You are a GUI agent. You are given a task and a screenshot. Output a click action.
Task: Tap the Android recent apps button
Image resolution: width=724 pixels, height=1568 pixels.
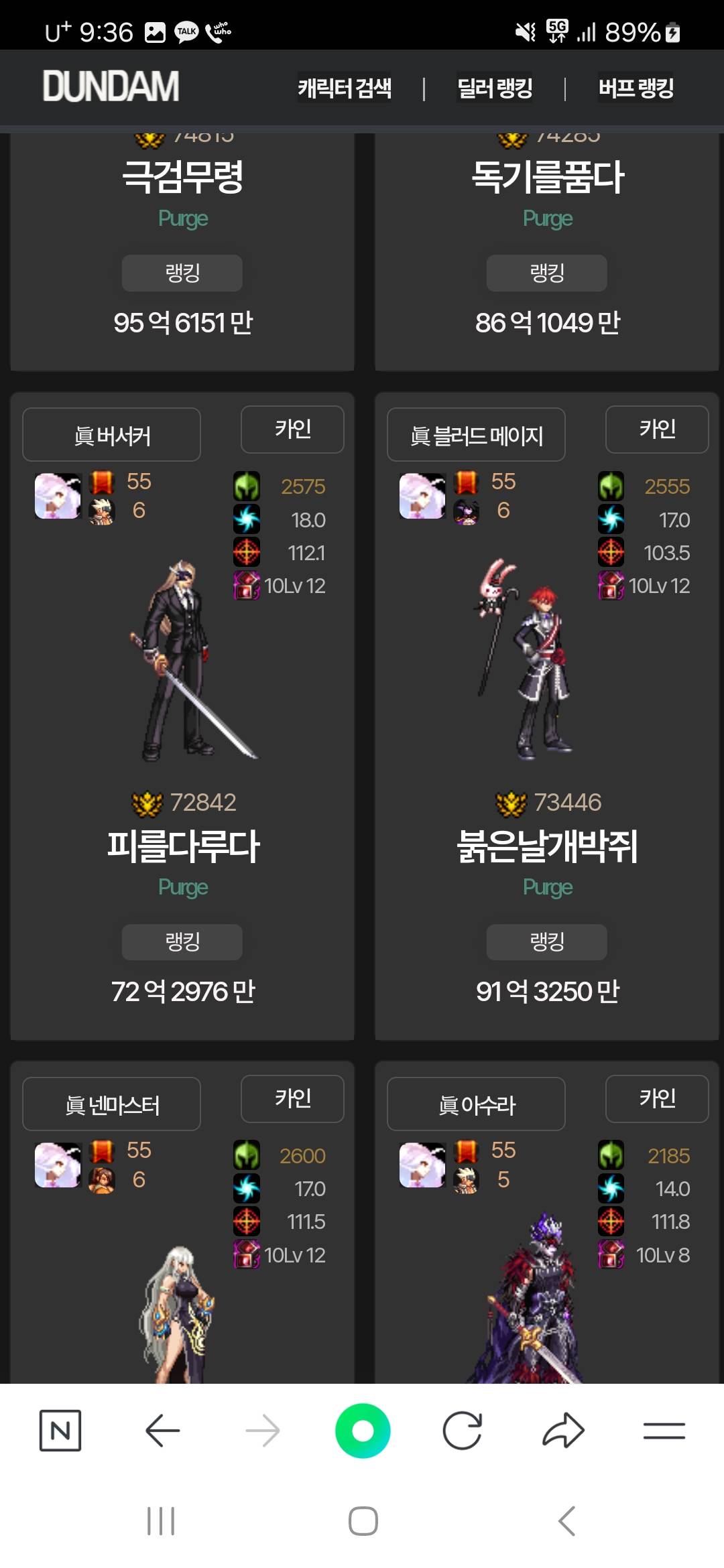point(161,1520)
